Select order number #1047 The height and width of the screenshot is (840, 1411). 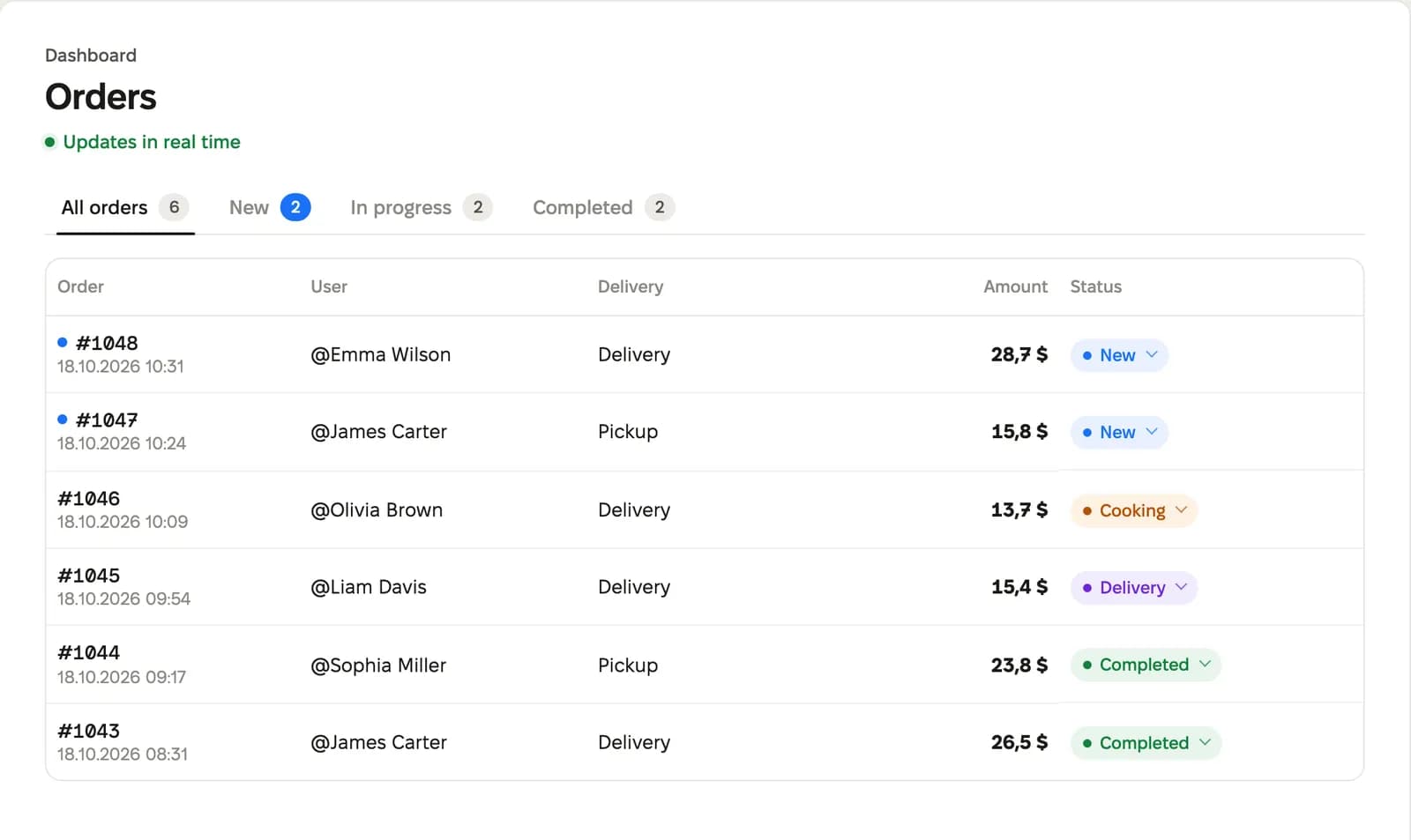click(x=107, y=420)
